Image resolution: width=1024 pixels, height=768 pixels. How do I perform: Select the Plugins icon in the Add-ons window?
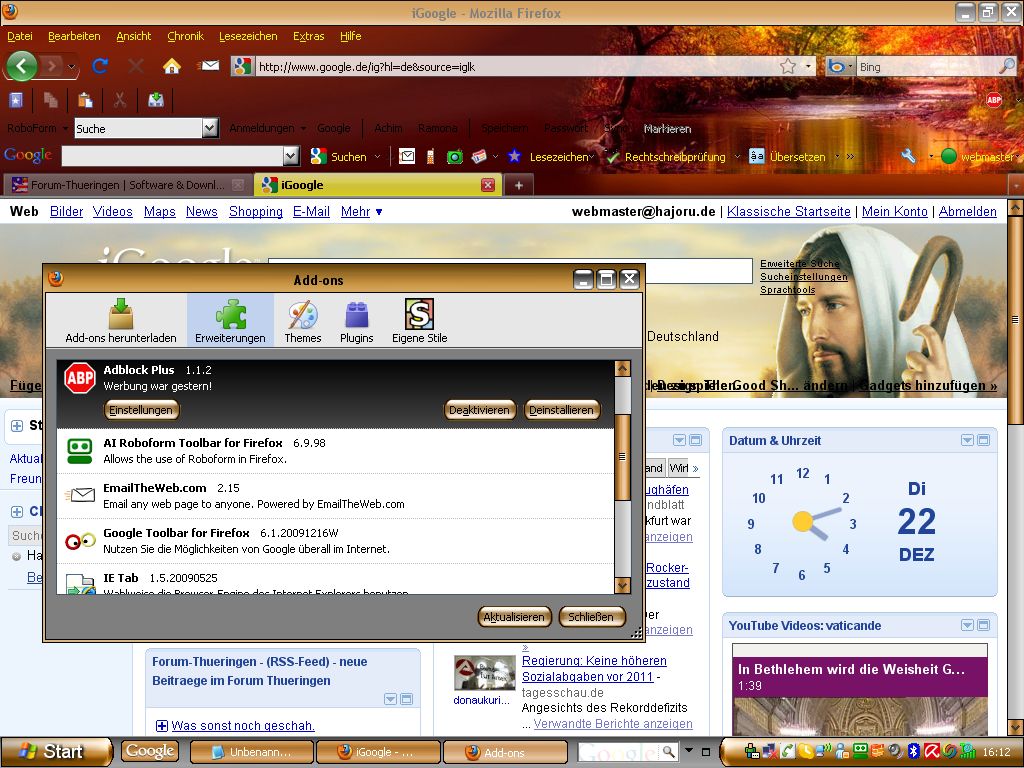(357, 321)
